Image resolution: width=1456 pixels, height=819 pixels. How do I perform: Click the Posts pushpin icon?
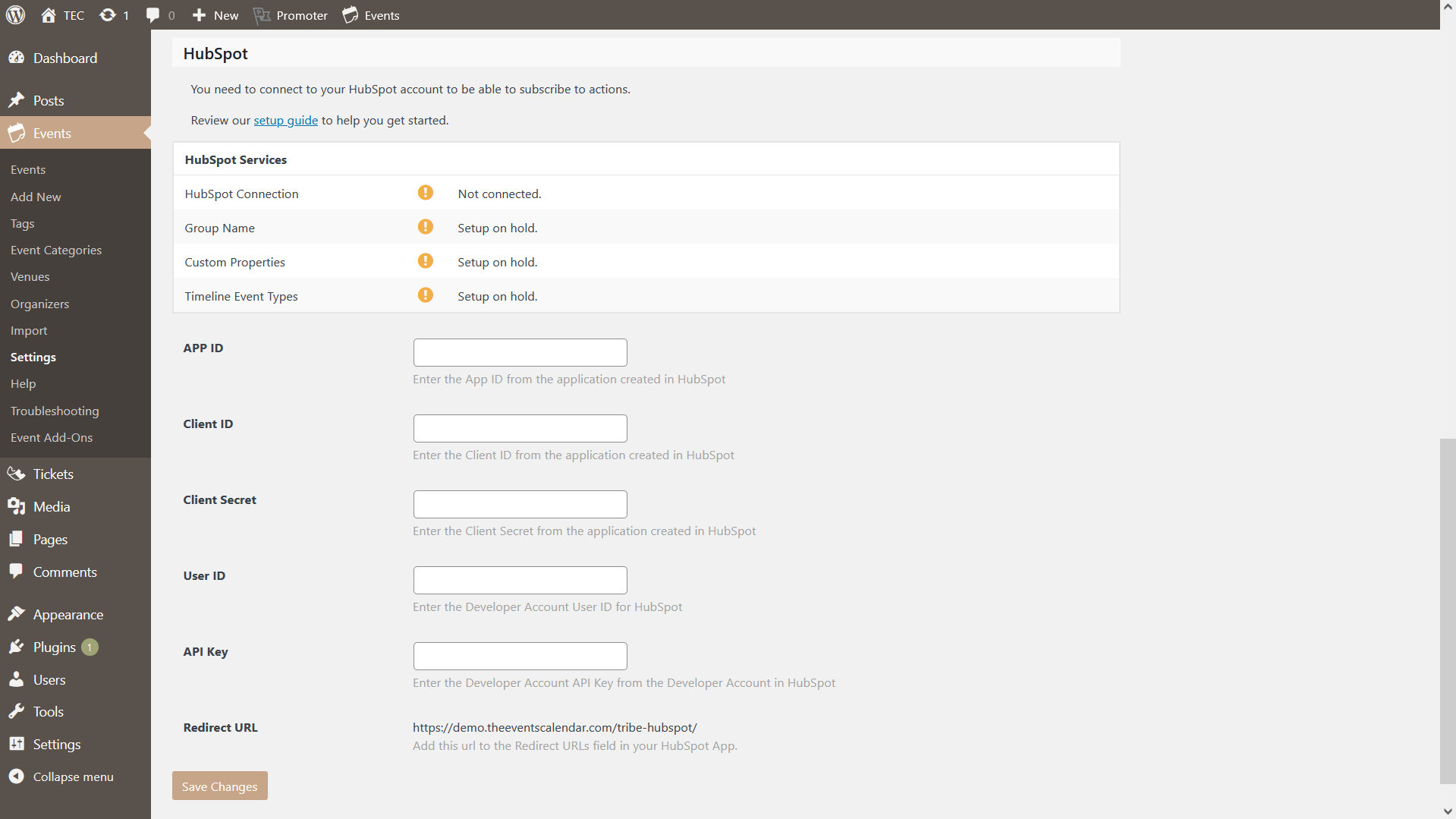17,99
